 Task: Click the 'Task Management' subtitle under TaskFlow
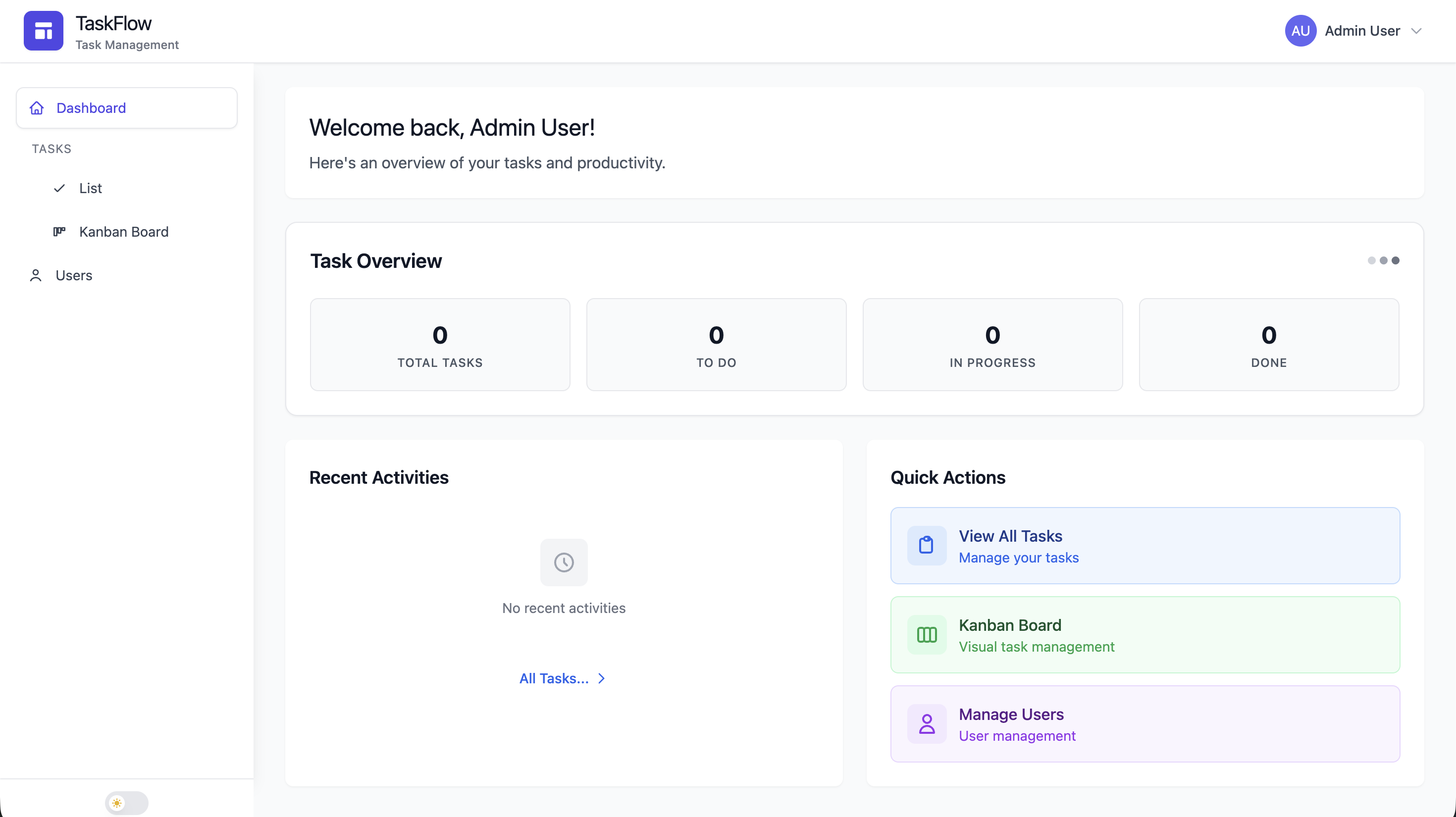[127, 45]
